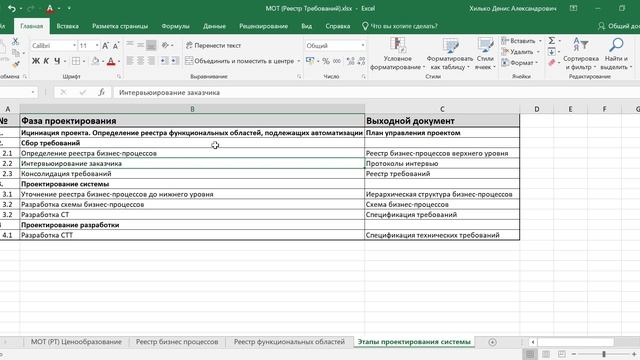Viewport: 640px width, 360px height.
Task: Switch to Page Layout view in the status bar
Action: (x=546, y=354)
